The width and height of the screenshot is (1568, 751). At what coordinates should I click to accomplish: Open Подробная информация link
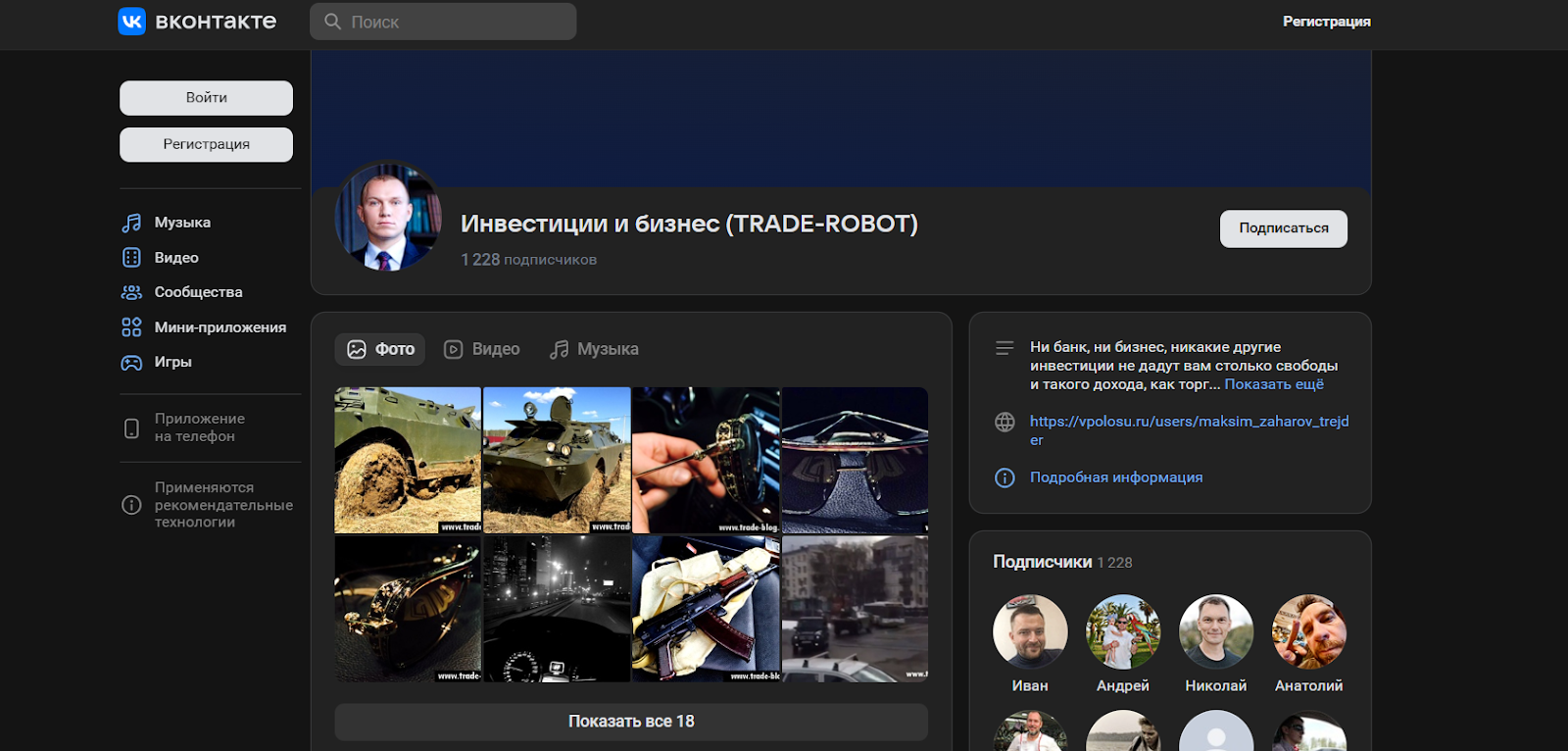click(x=1115, y=477)
